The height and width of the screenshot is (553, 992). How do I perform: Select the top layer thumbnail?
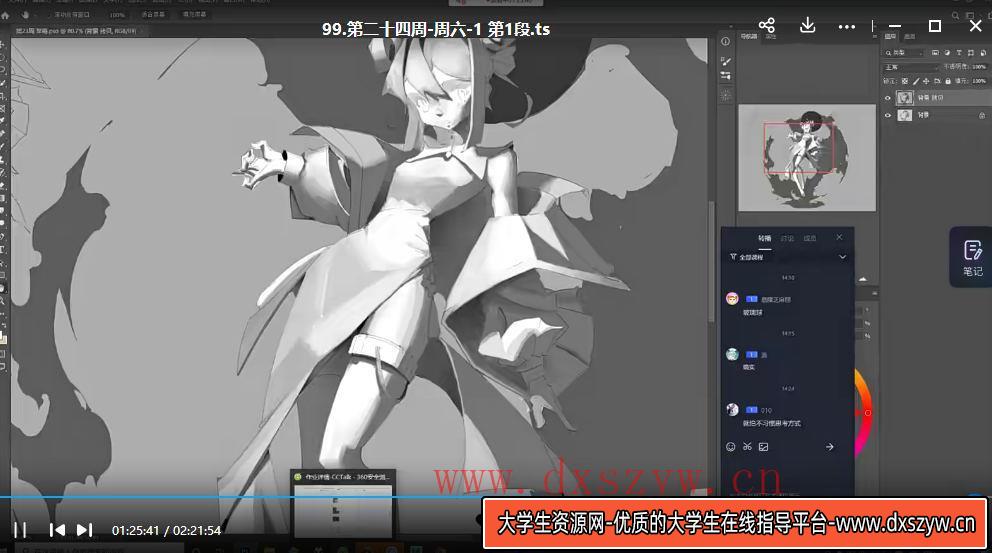point(905,97)
